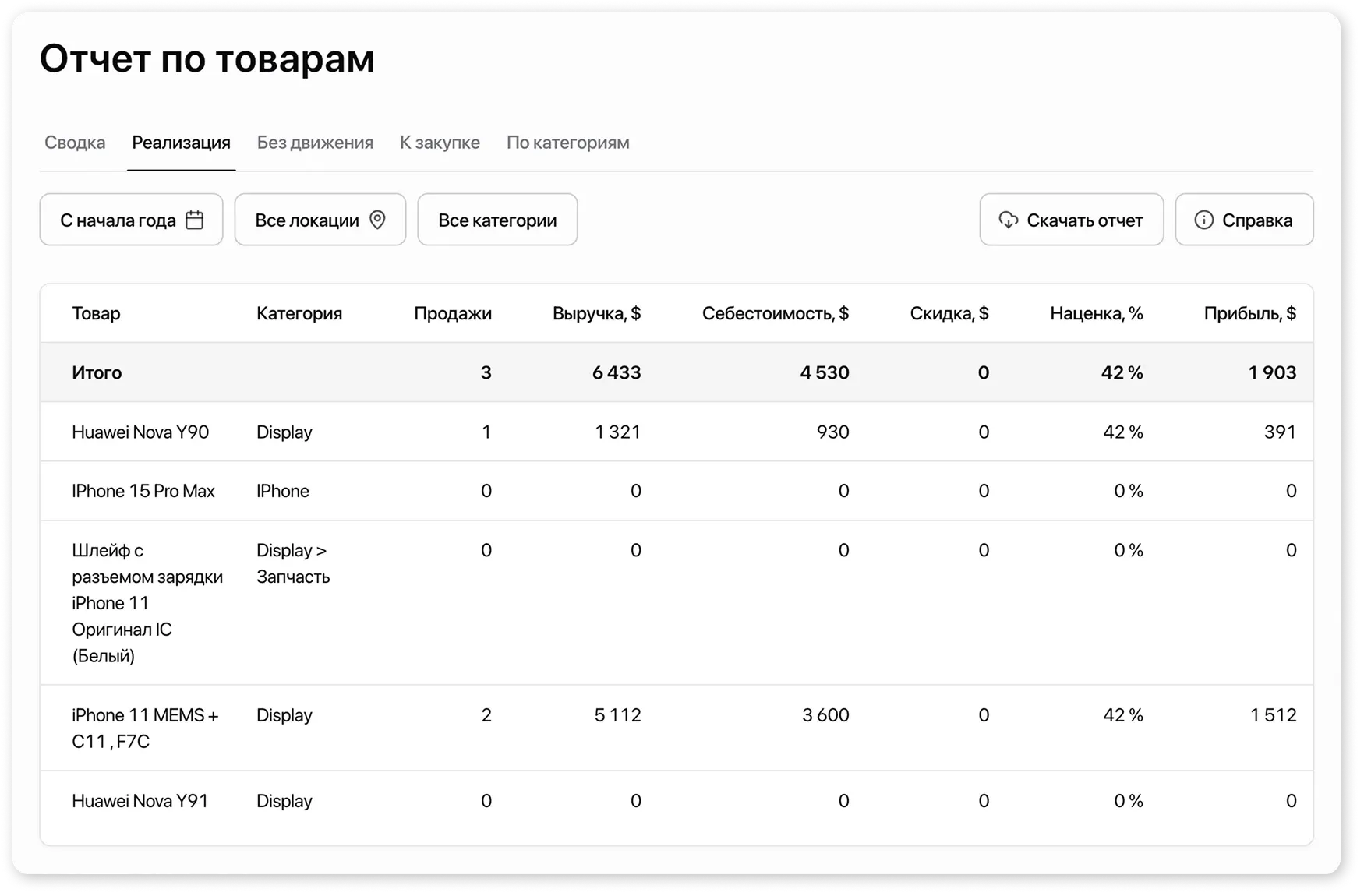Open the 'Без движения' tab
Image resolution: width=1364 pixels, height=896 pixels.
(x=315, y=143)
